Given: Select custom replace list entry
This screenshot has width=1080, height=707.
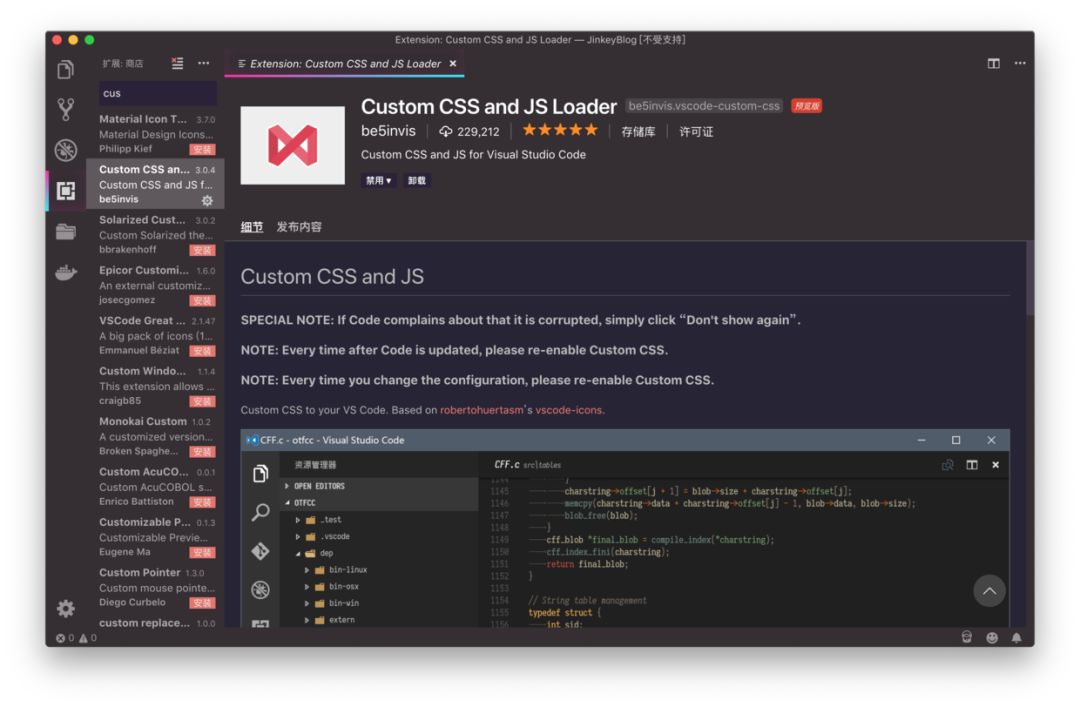Looking at the screenshot, I should pos(155,622).
